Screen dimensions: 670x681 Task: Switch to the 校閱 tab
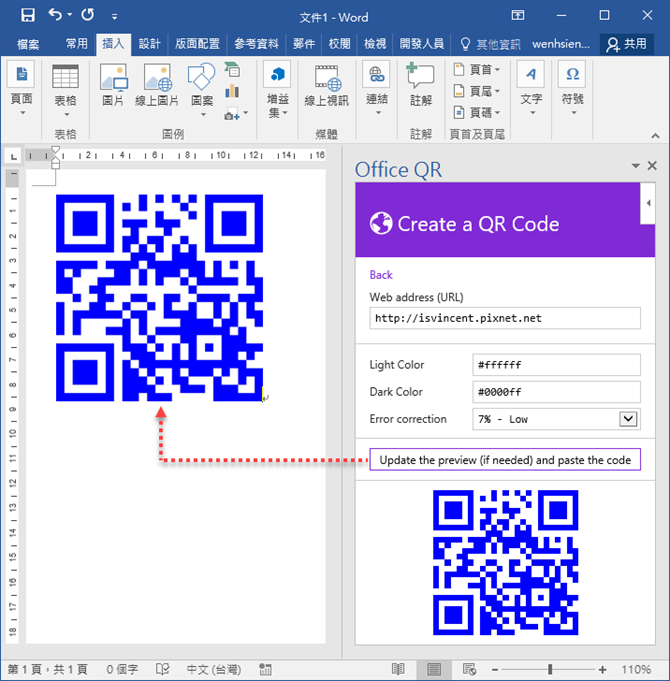(x=339, y=44)
